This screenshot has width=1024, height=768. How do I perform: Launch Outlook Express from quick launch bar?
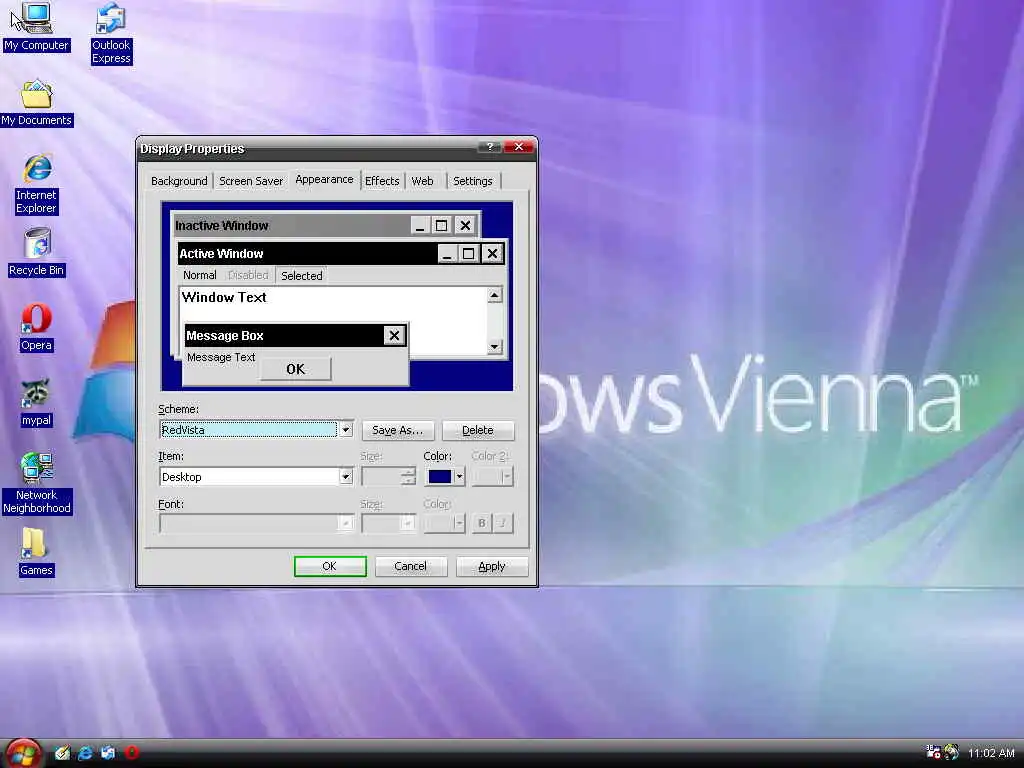point(108,753)
